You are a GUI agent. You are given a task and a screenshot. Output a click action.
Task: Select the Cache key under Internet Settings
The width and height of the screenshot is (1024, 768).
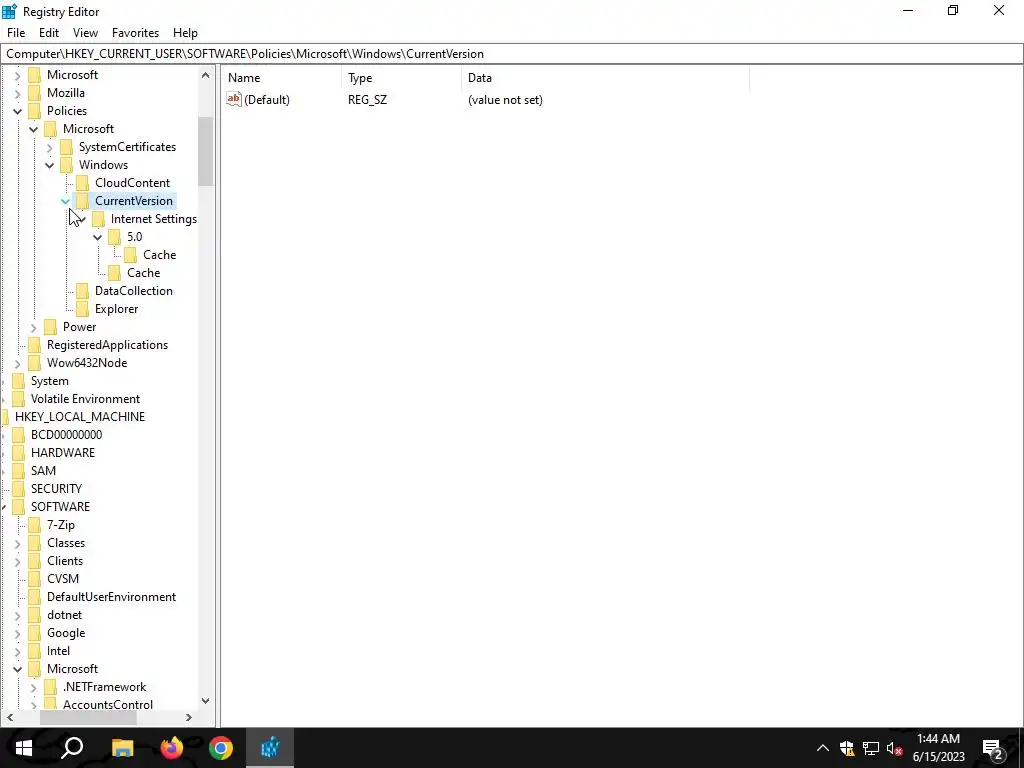click(144, 273)
